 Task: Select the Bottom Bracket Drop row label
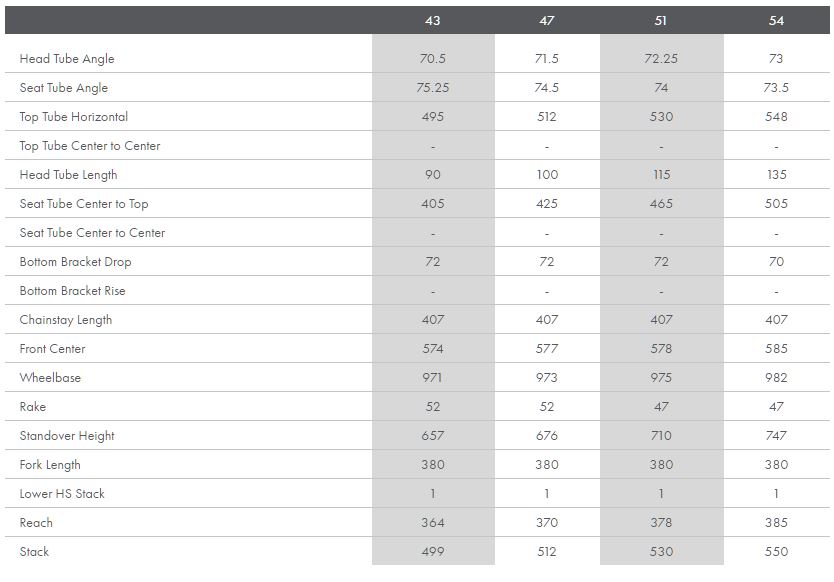(76, 262)
